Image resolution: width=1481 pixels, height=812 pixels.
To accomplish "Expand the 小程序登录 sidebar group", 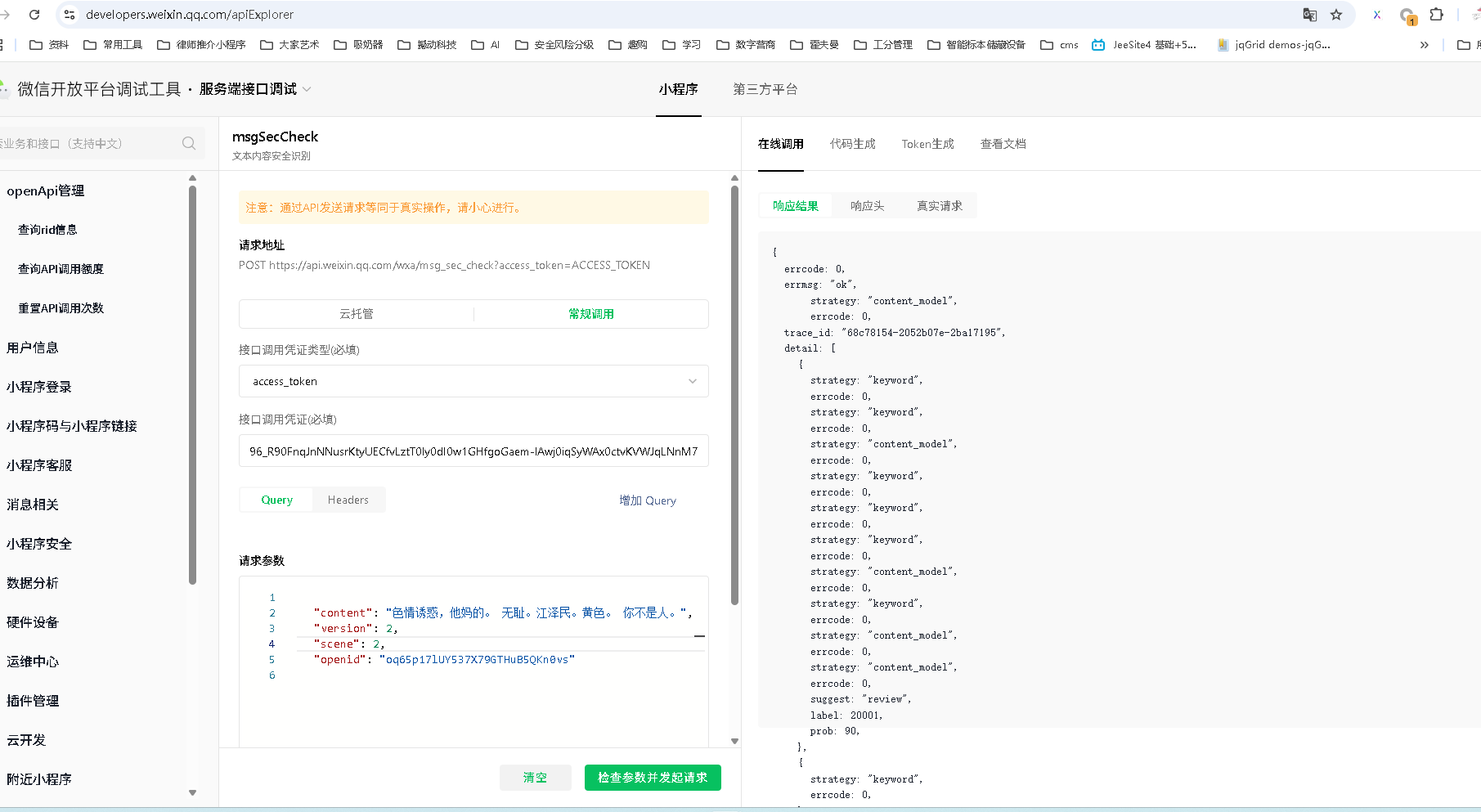I will (x=39, y=387).
